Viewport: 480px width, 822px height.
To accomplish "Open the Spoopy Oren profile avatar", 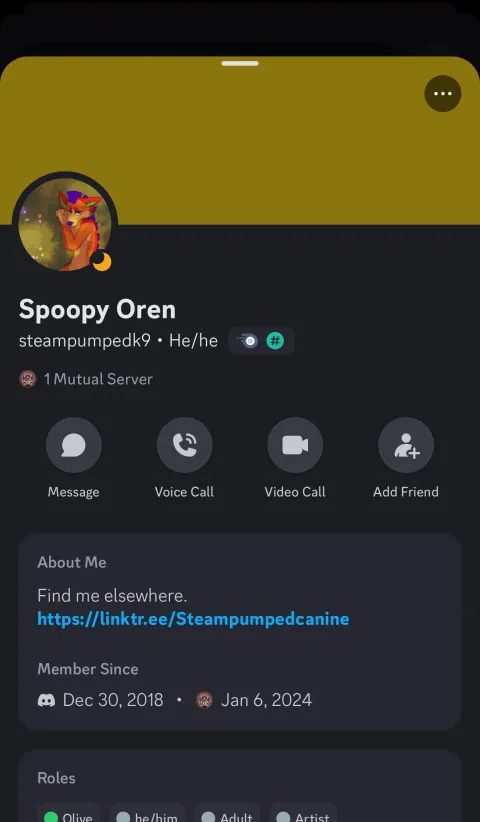I will (x=65, y=224).
